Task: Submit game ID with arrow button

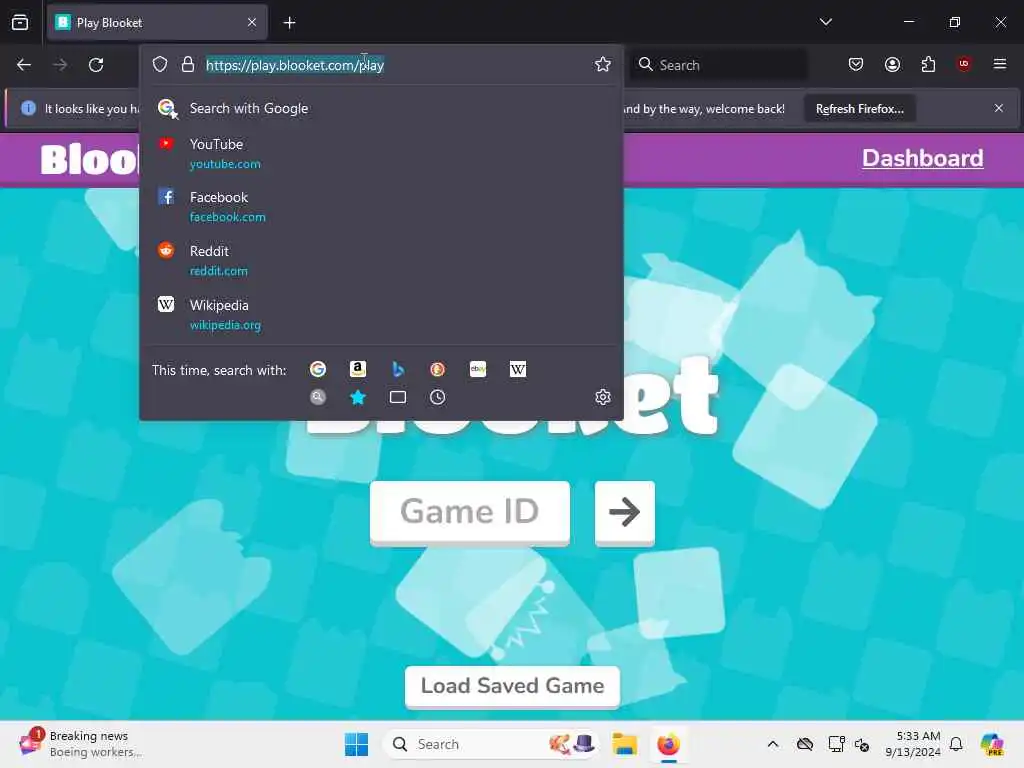Action: coord(624,513)
